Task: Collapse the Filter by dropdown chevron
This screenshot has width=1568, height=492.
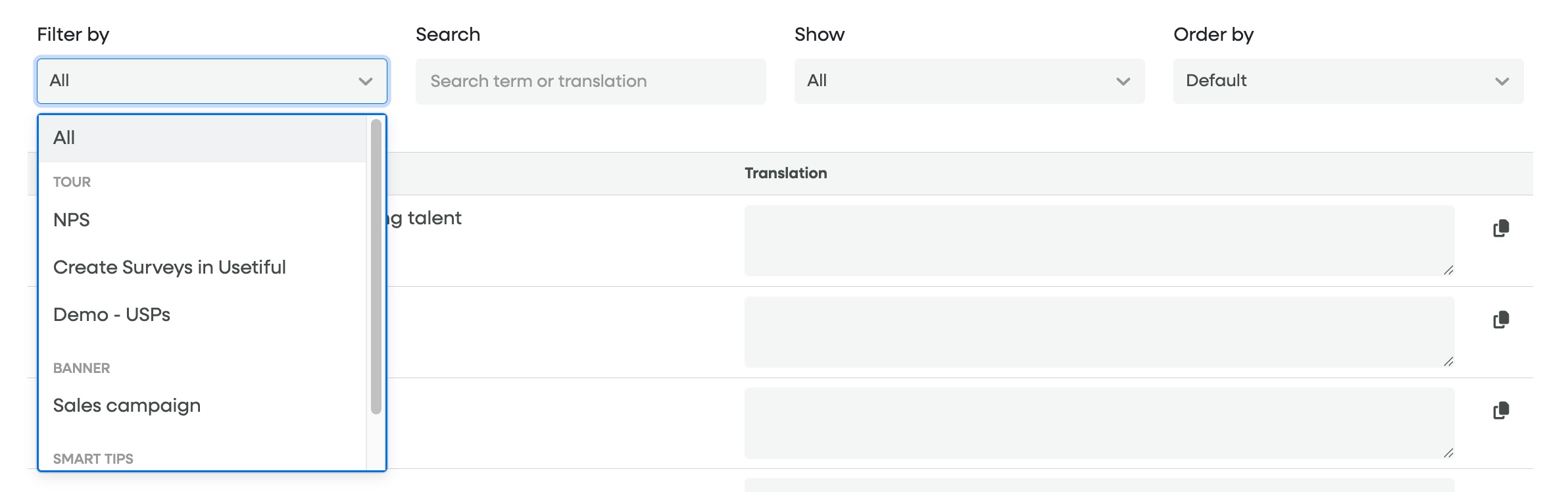Action: (x=366, y=82)
